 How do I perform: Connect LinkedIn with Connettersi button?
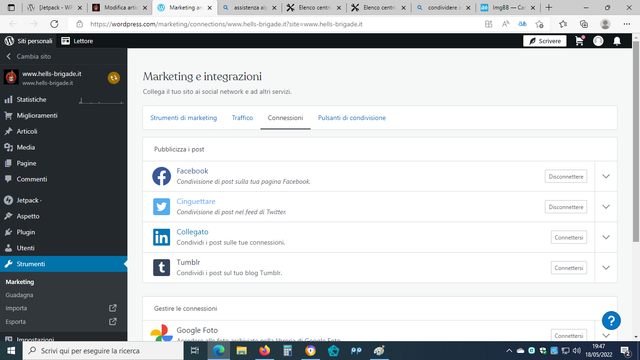click(569, 237)
